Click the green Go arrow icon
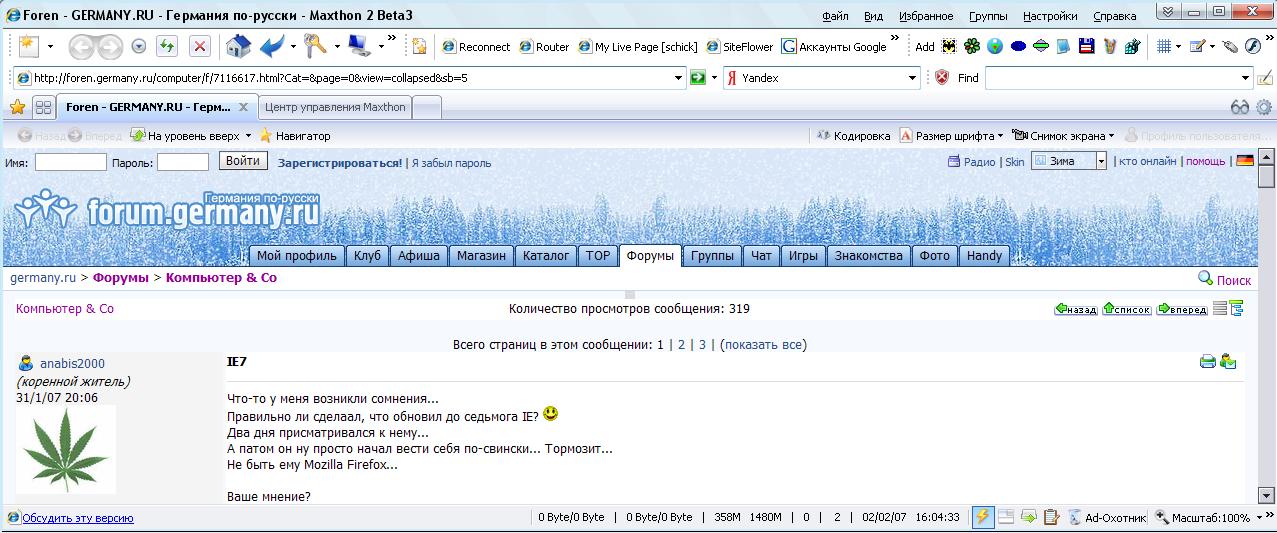The width and height of the screenshot is (1277, 533). click(698, 77)
